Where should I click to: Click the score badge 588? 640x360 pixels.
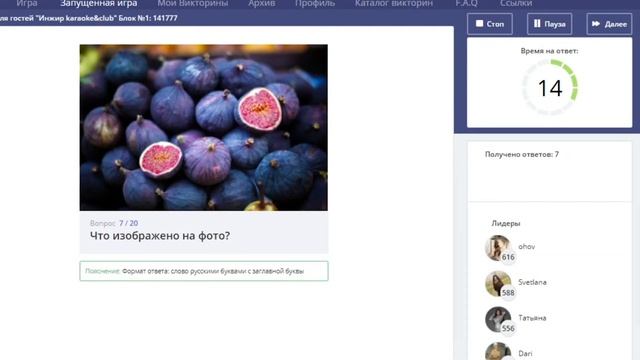(x=508, y=293)
